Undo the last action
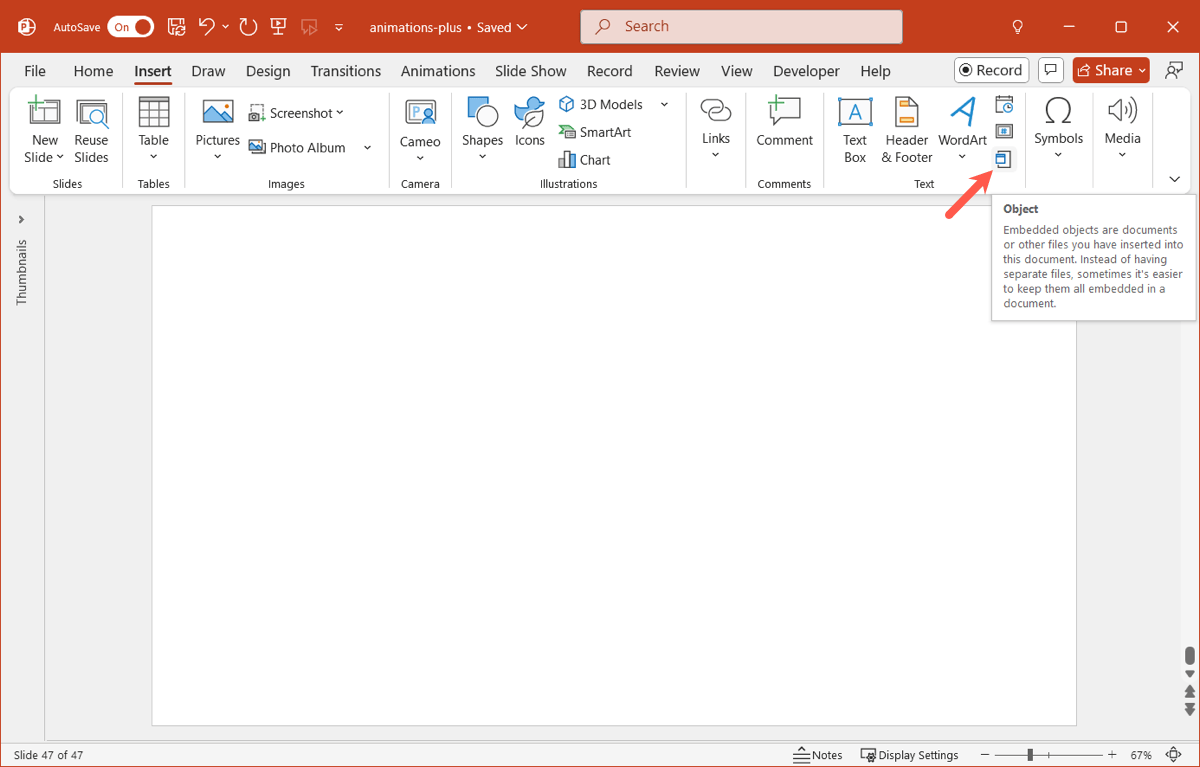 [x=206, y=27]
